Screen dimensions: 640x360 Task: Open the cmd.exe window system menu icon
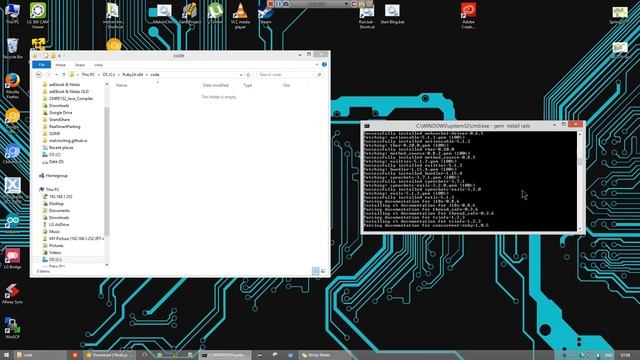367,126
